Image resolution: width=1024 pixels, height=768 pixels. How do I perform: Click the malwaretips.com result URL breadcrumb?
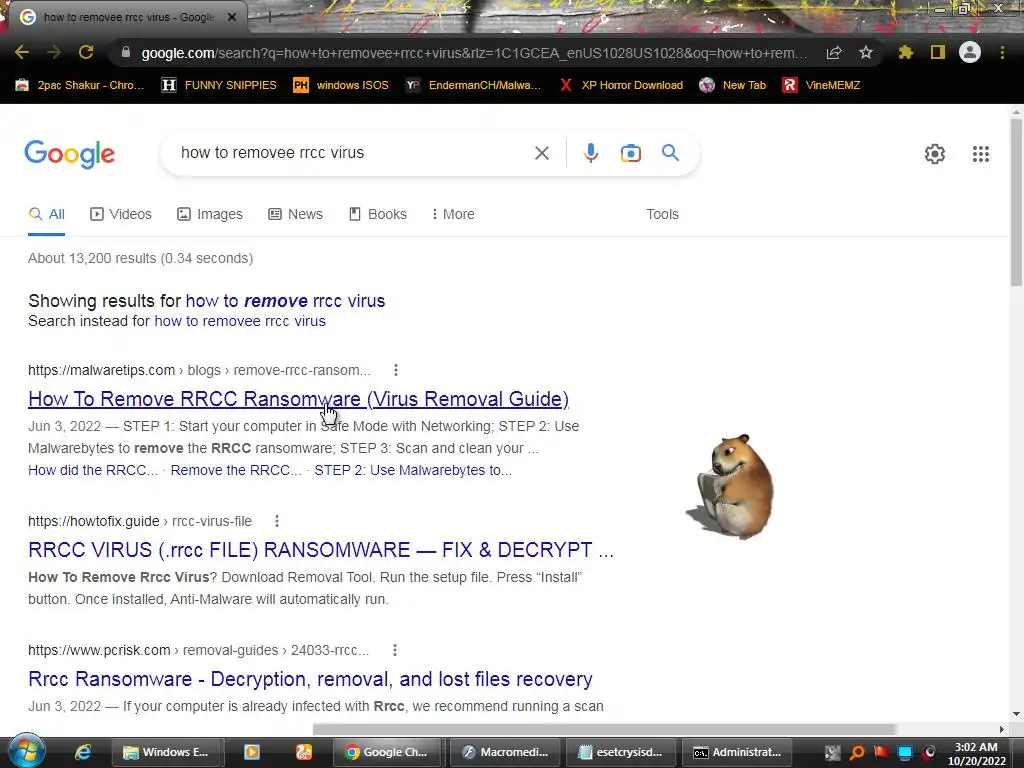coord(199,370)
